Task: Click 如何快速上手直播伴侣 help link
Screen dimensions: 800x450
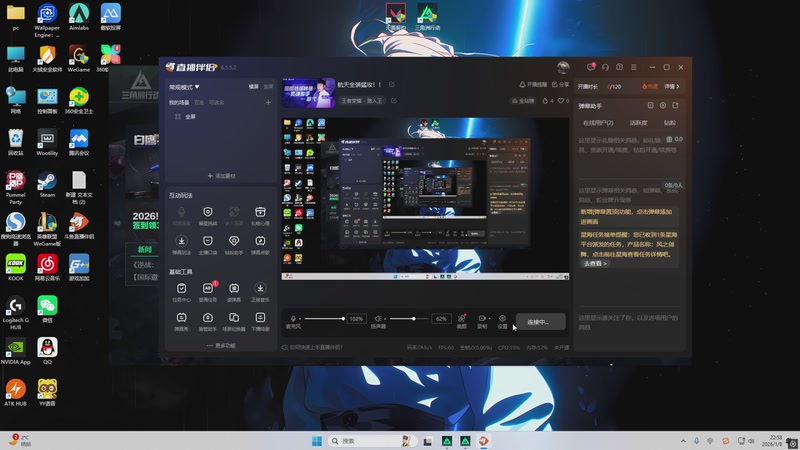Action: [312, 347]
